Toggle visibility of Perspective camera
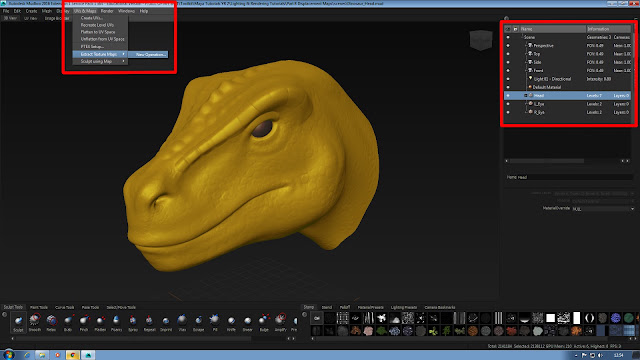The width and height of the screenshot is (640, 360). tap(508, 46)
